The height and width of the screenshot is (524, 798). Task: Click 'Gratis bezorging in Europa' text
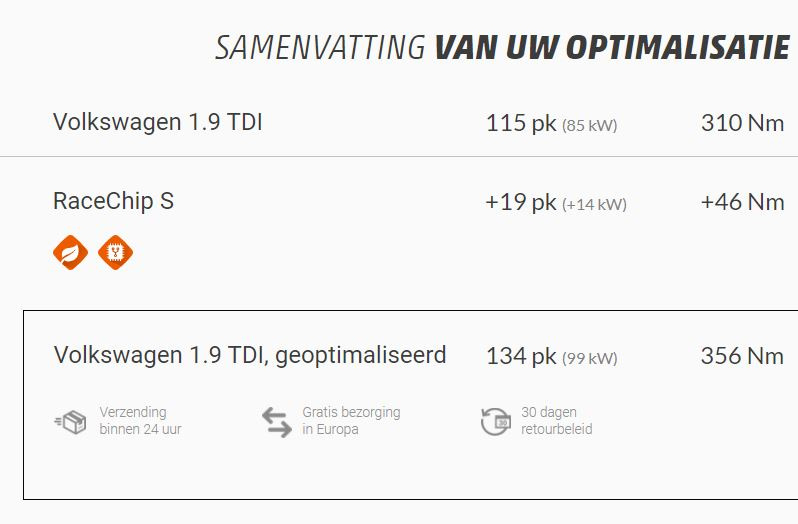coord(351,421)
